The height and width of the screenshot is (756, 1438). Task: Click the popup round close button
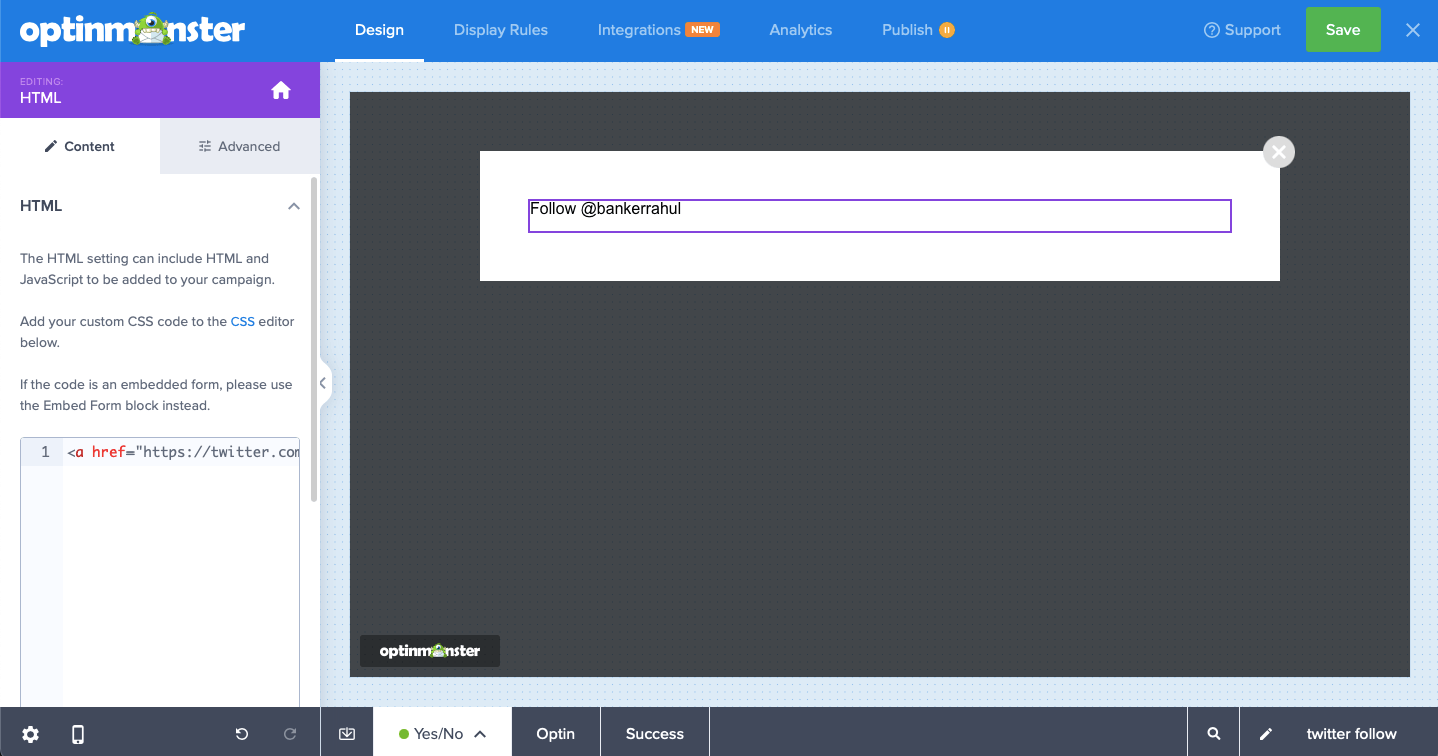click(1279, 152)
